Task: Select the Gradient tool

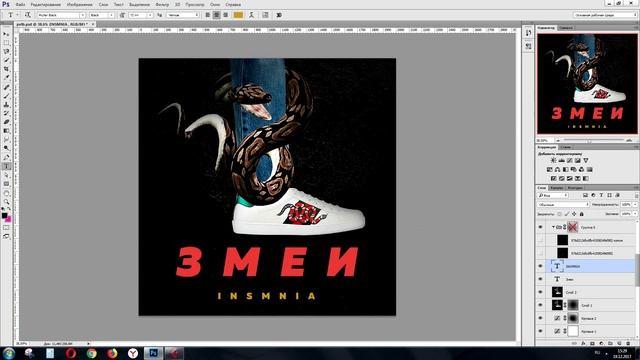Action: click(6, 131)
